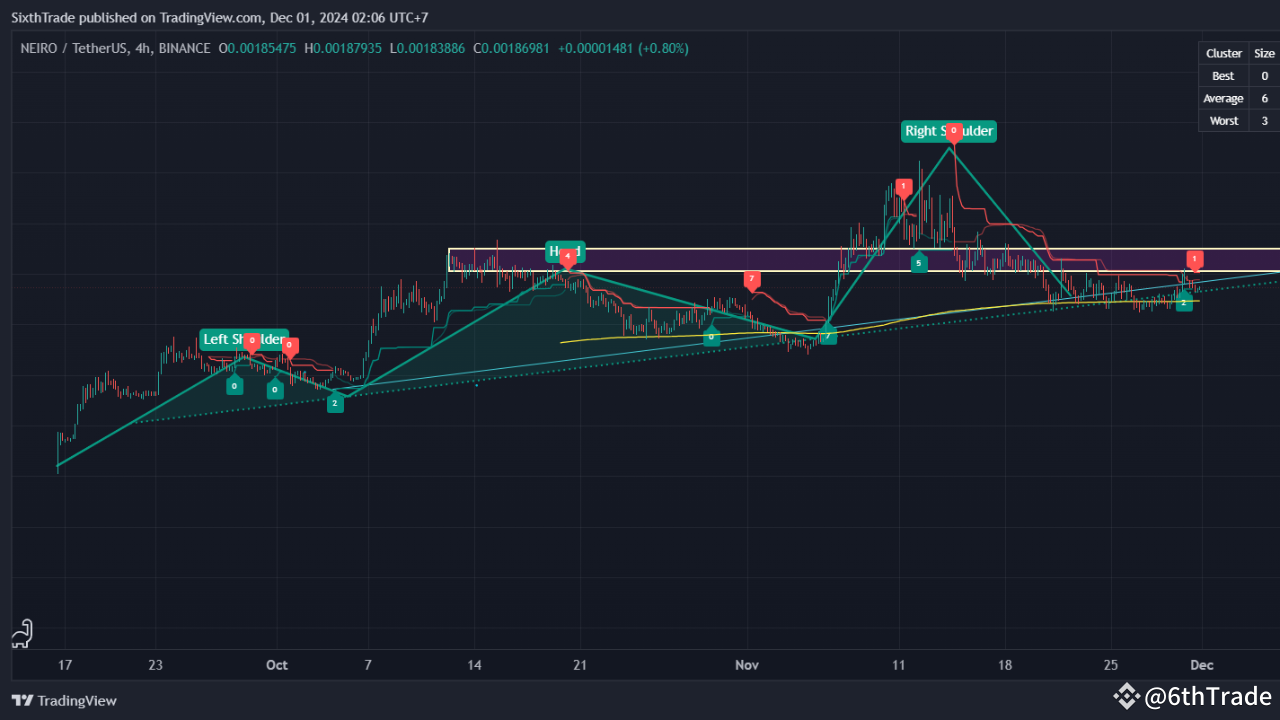The width and height of the screenshot is (1280, 720).
Task: Click the Worst row in the cluster table
Action: (1223, 120)
